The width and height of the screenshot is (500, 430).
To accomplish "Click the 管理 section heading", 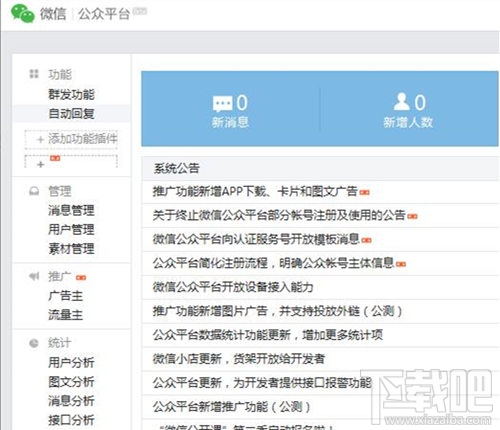I will click(x=60, y=191).
